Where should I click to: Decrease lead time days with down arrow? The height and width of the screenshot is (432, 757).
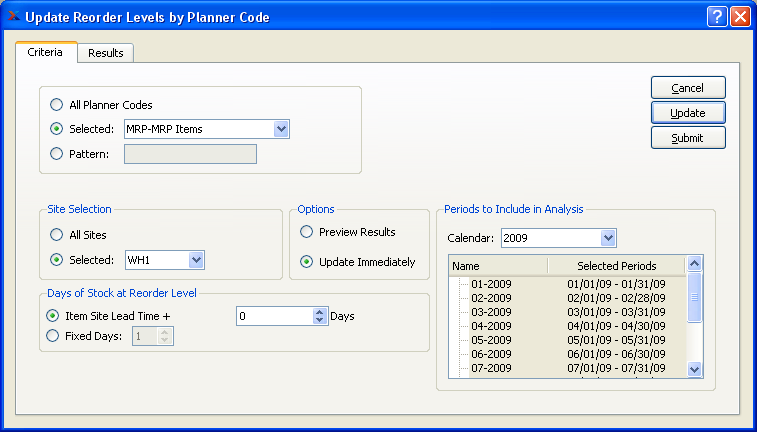click(320, 321)
